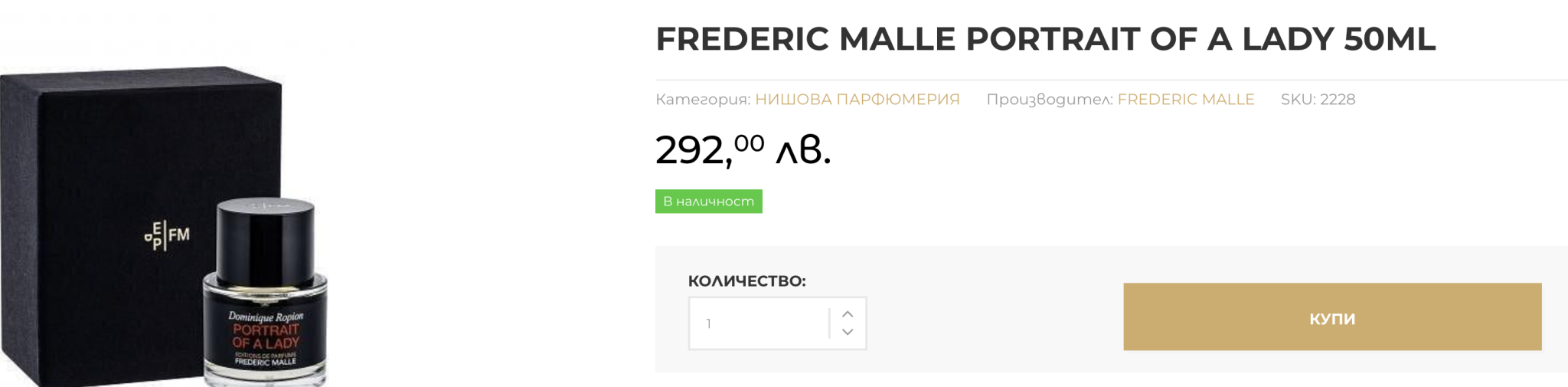Click the perfume bottle's black cap

click(x=266, y=238)
